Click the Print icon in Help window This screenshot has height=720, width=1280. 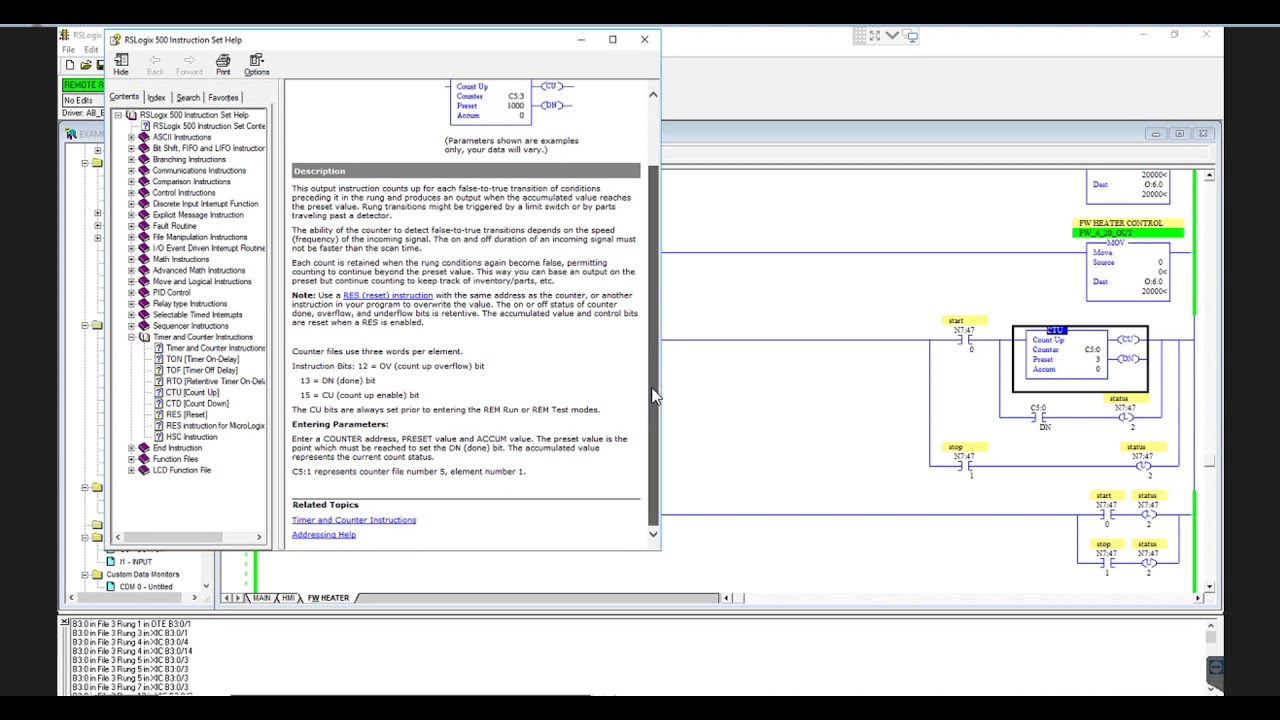(223, 61)
